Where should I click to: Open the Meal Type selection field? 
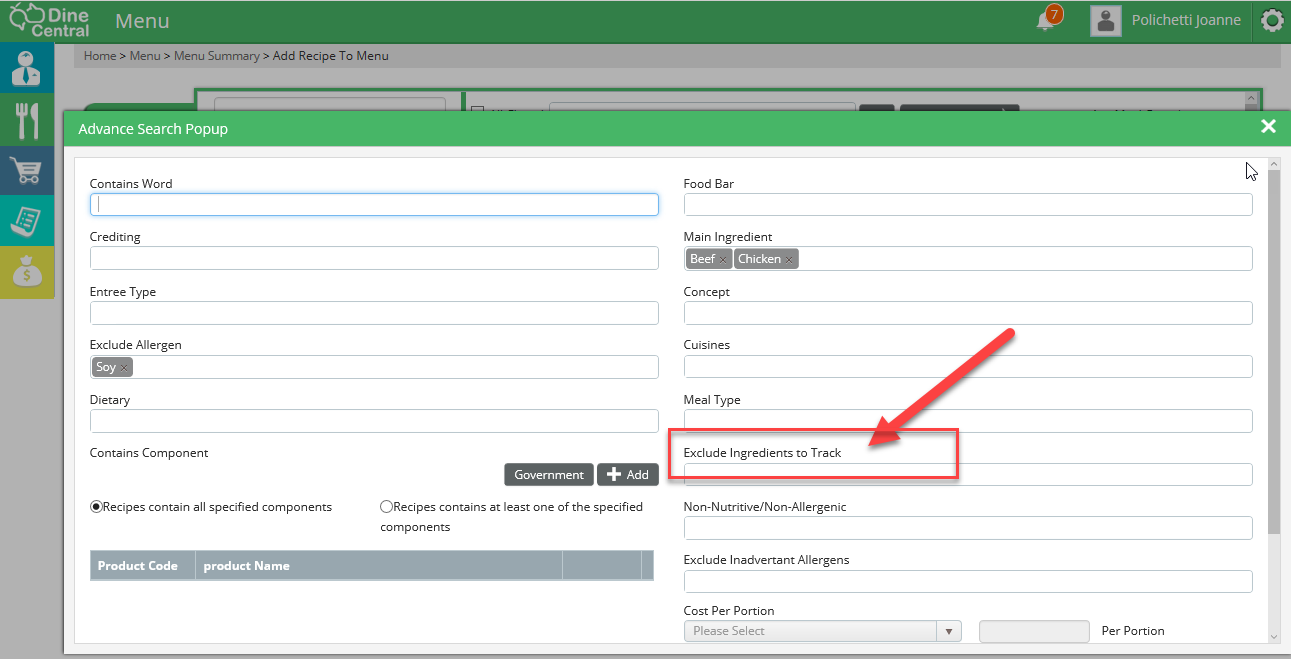[967, 421]
